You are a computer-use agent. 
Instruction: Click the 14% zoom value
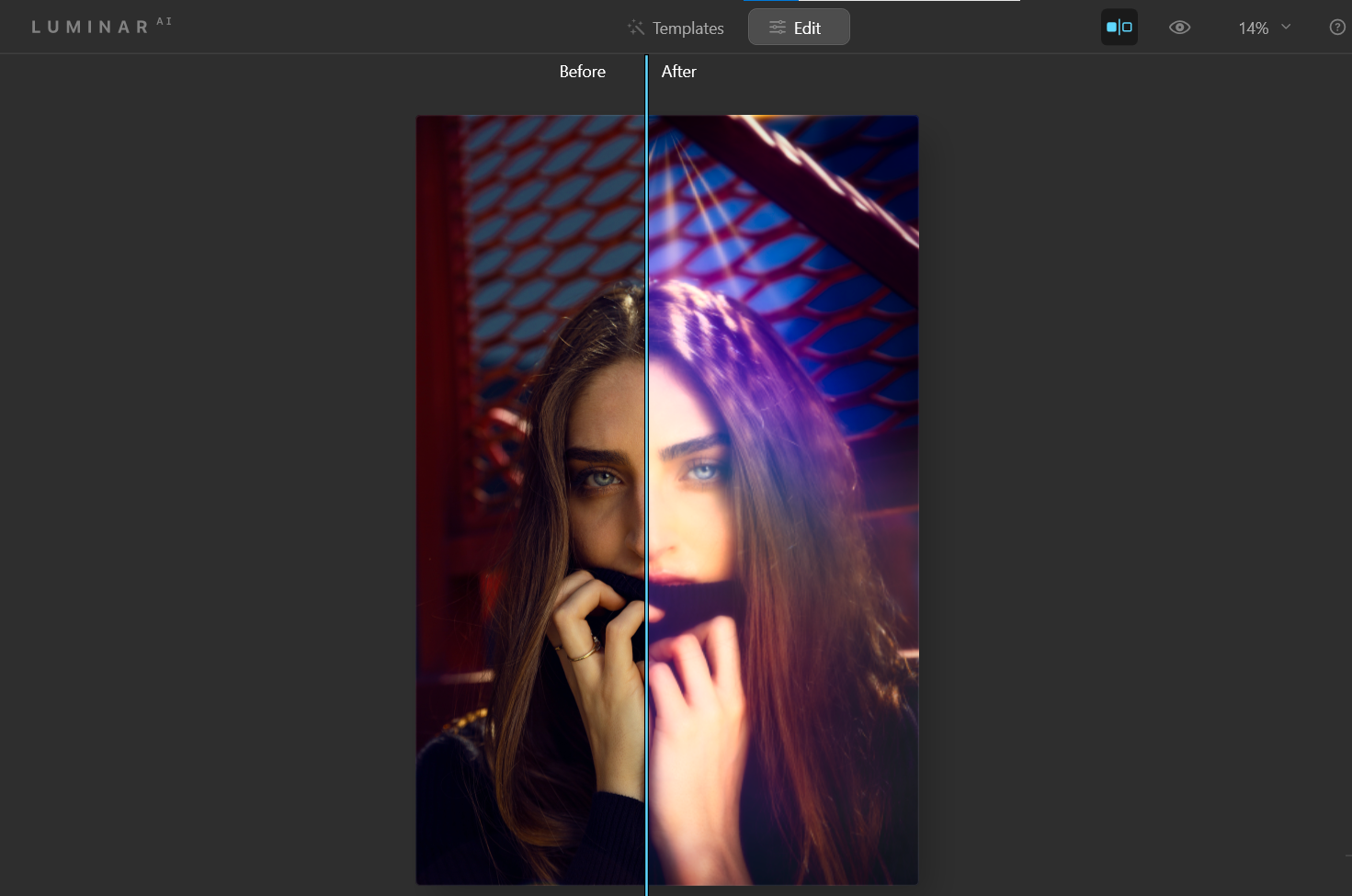pos(1253,28)
